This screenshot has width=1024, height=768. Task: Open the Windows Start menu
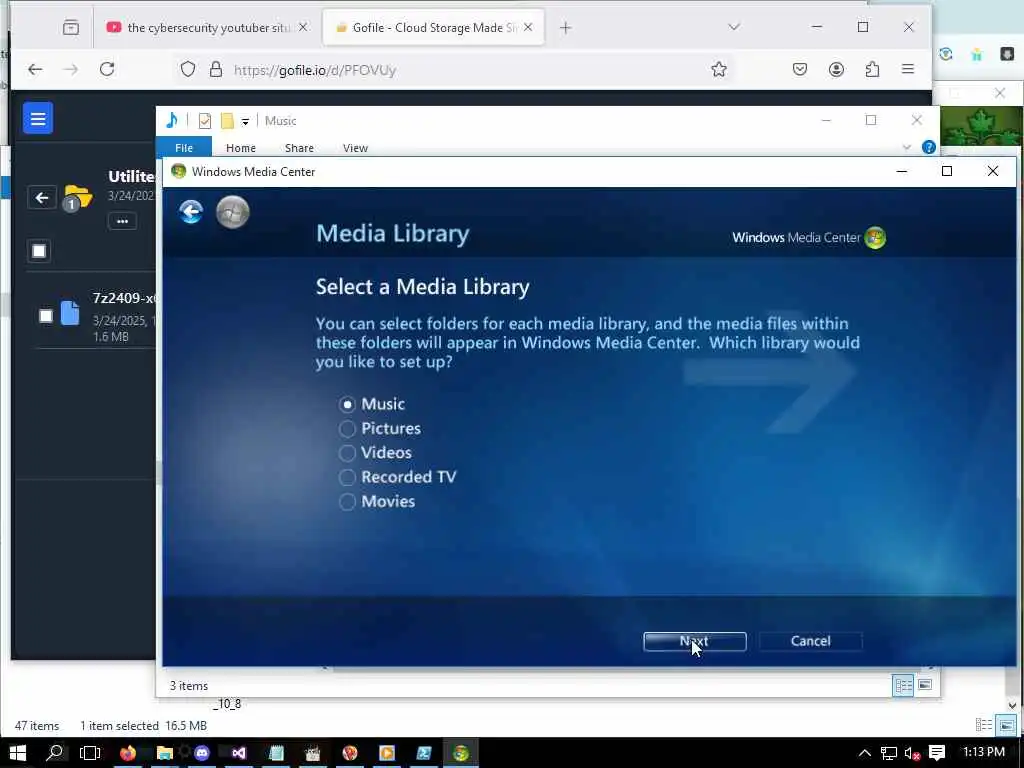click(x=18, y=753)
